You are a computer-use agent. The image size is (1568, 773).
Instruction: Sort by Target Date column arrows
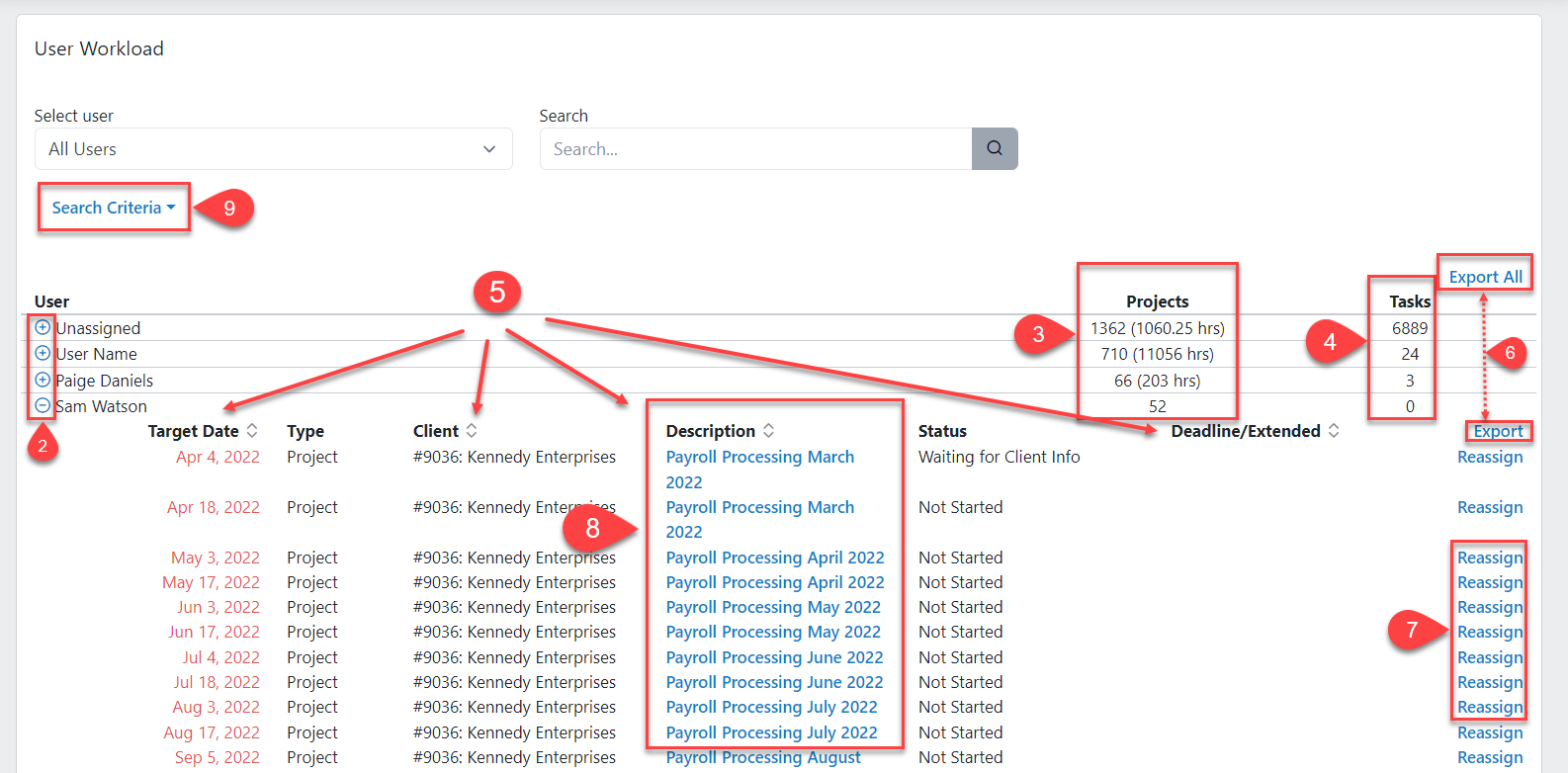click(252, 431)
